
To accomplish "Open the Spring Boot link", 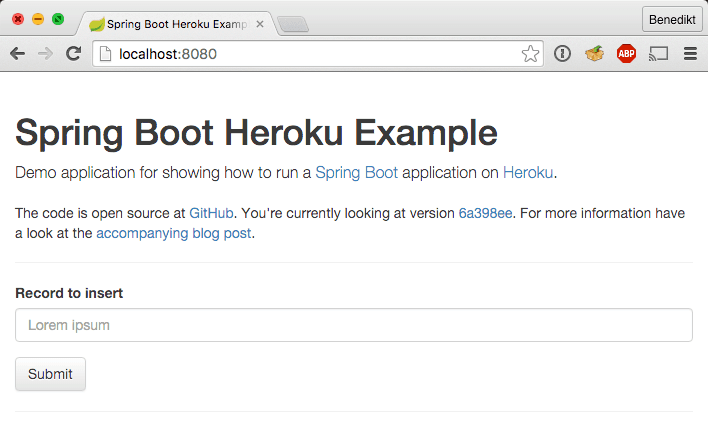I will click(x=356, y=172).
